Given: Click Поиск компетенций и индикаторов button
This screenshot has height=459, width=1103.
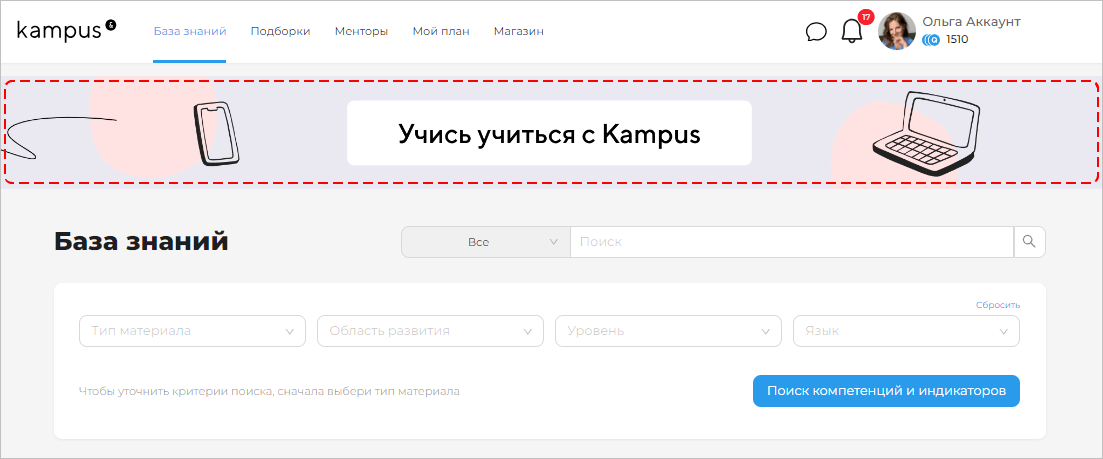Looking at the screenshot, I should pyautogui.click(x=886, y=391).
